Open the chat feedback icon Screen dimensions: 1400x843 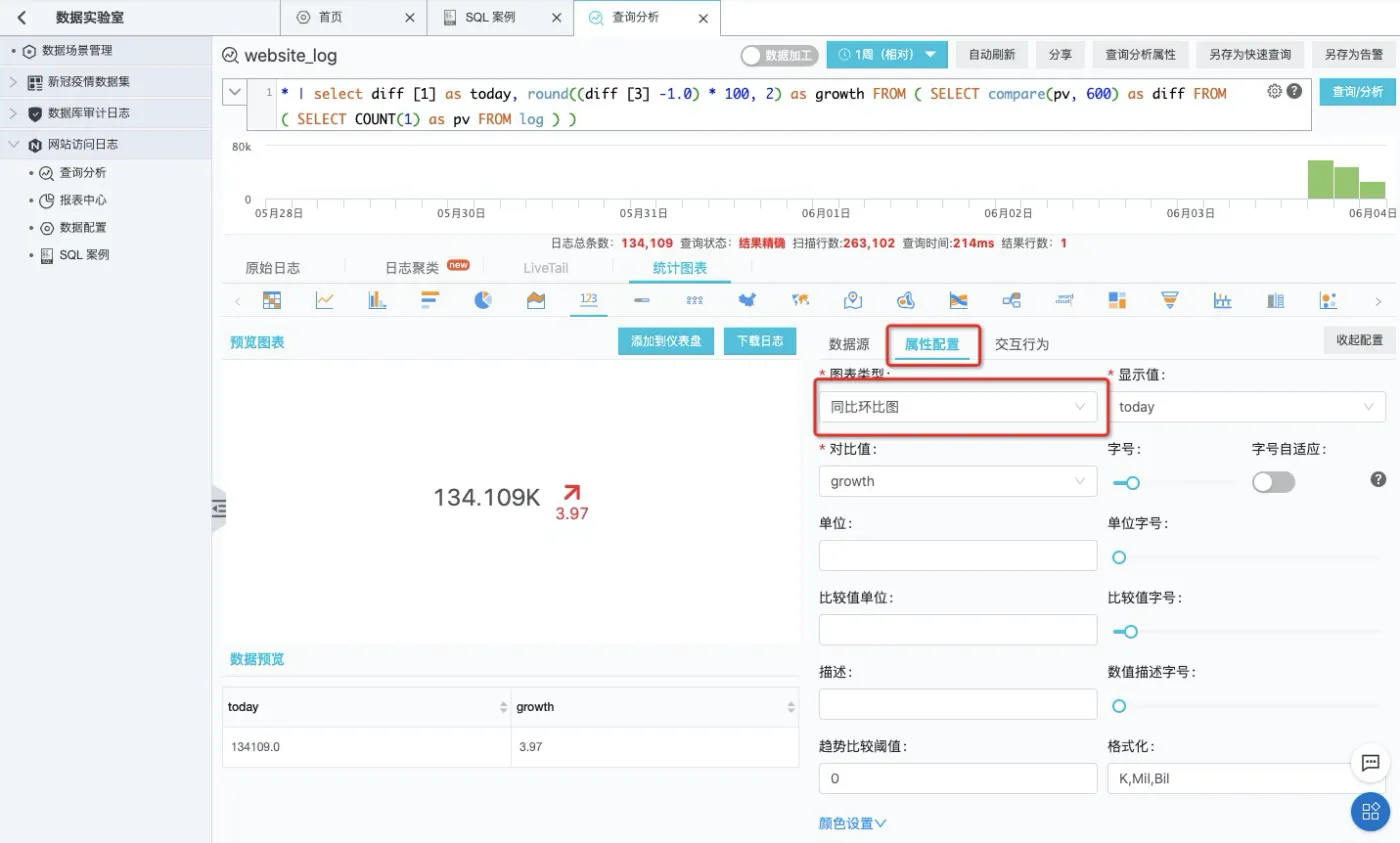point(1370,764)
